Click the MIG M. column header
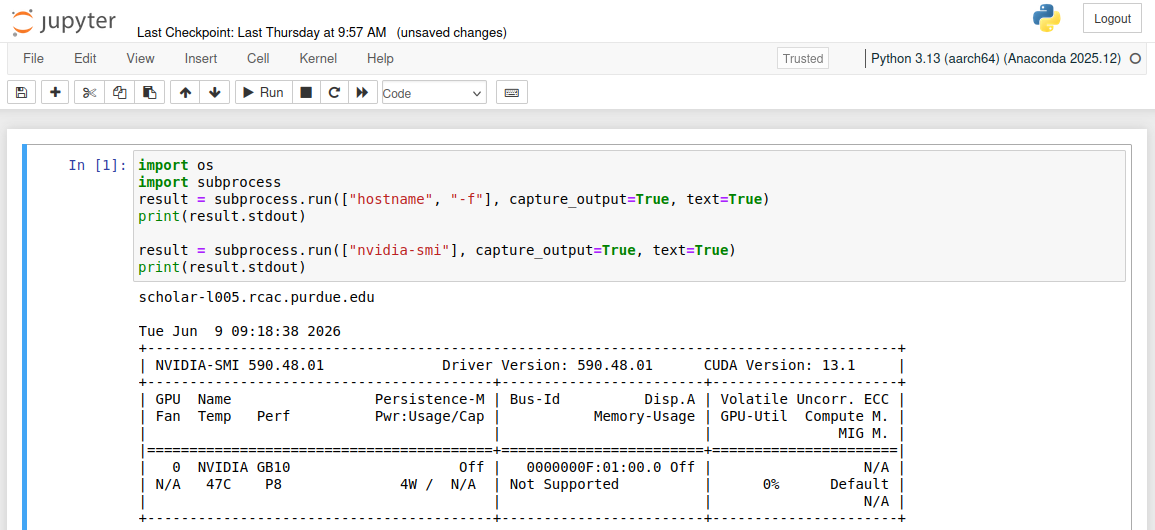This screenshot has height=530, width=1155. [863, 433]
